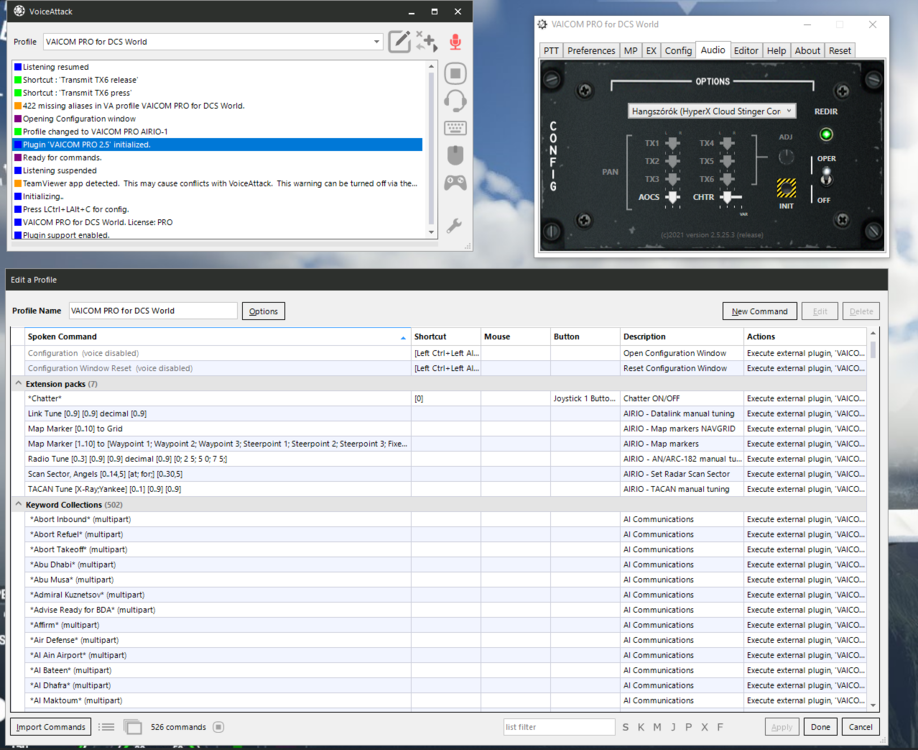This screenshot has width=918, height=750.
Task: Adjust the CHTR volume slider
Action: click(x=730, y=197)
